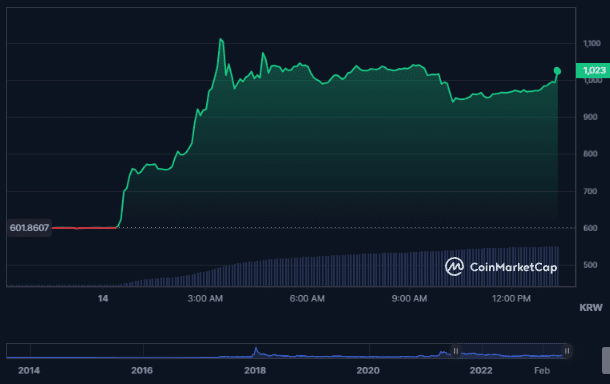Screen dimensions: 610x384
Task: Click 2018 on the navigator timeline
Action: [255, 370]
